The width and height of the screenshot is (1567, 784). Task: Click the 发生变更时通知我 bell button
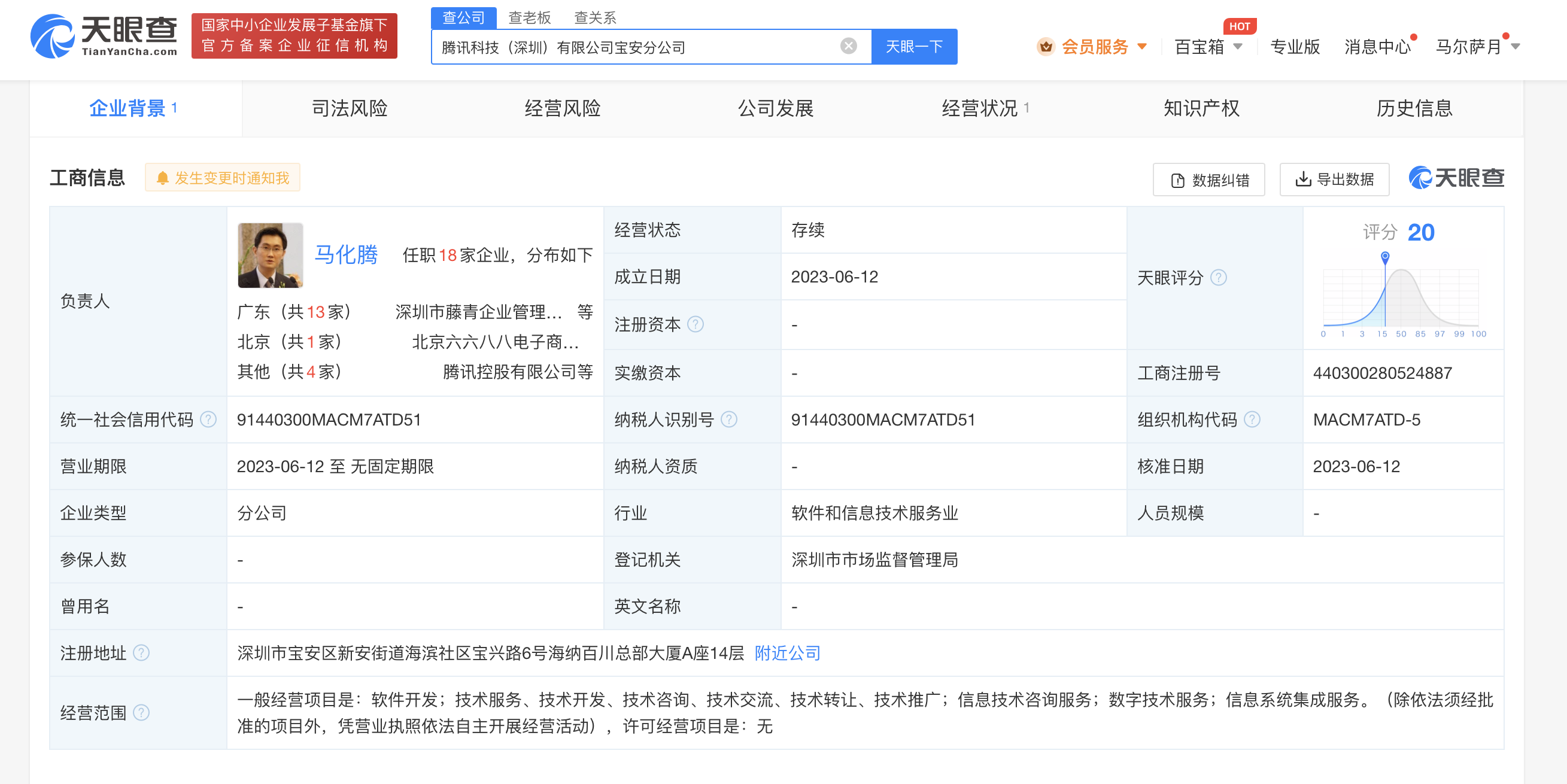point(223,178)
